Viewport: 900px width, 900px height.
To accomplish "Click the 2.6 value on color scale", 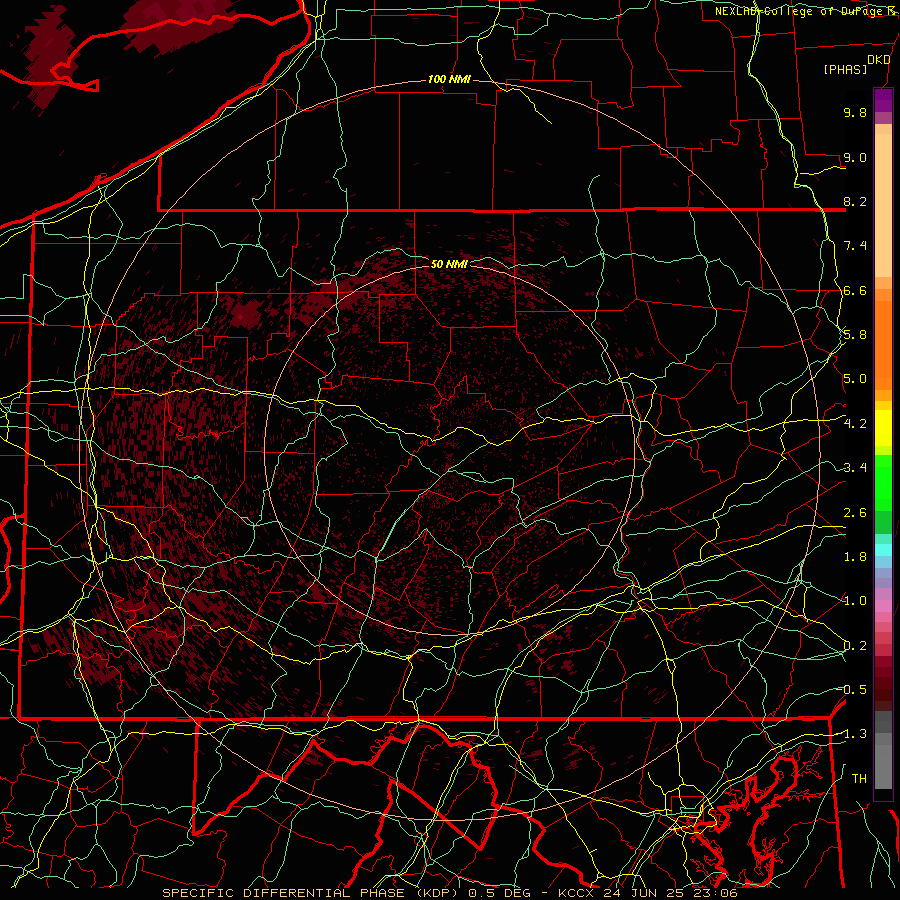I will click(x=855, y=513).
